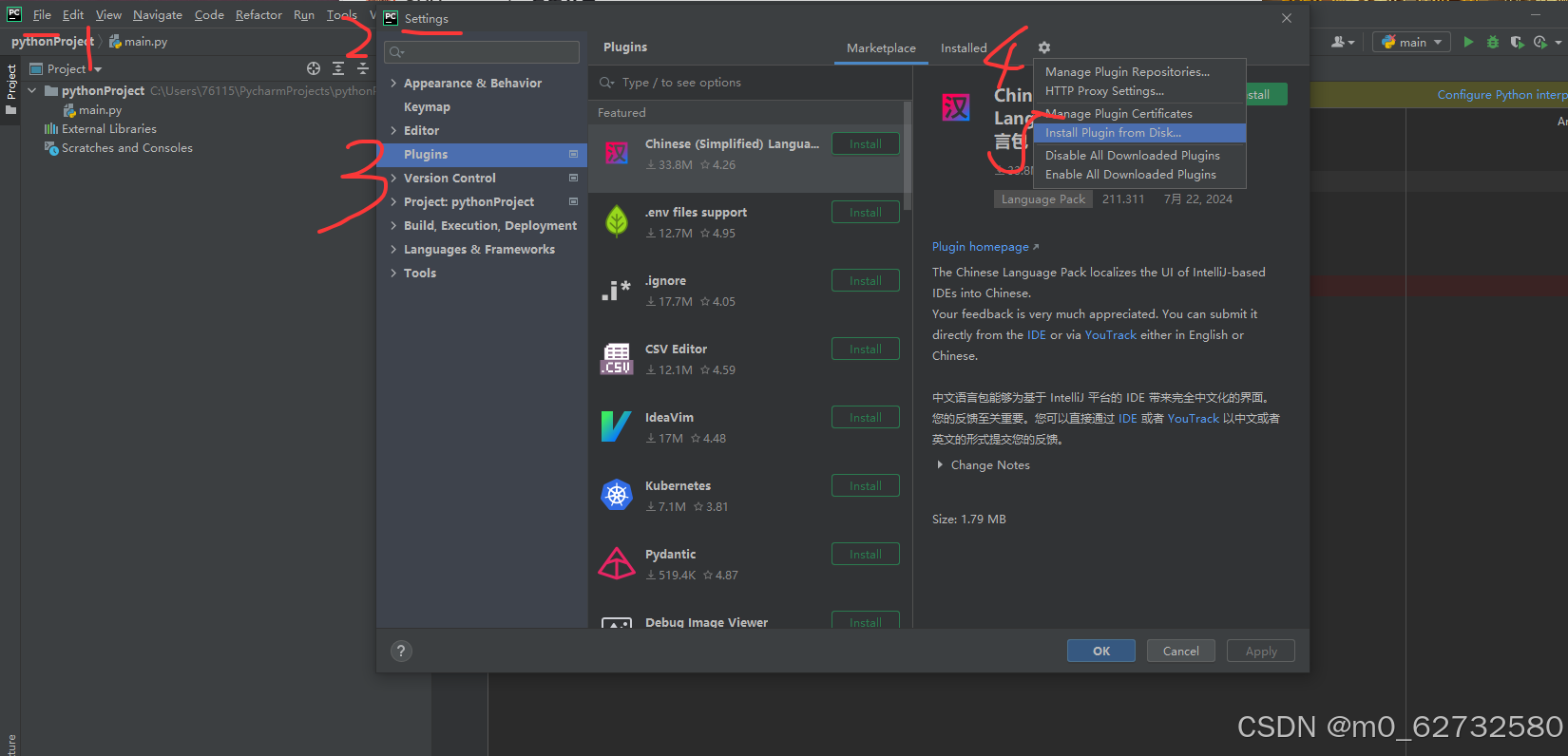Open the YouTrack link in English description
This screenshot has height=756, width=1568.
point(1111,334)
